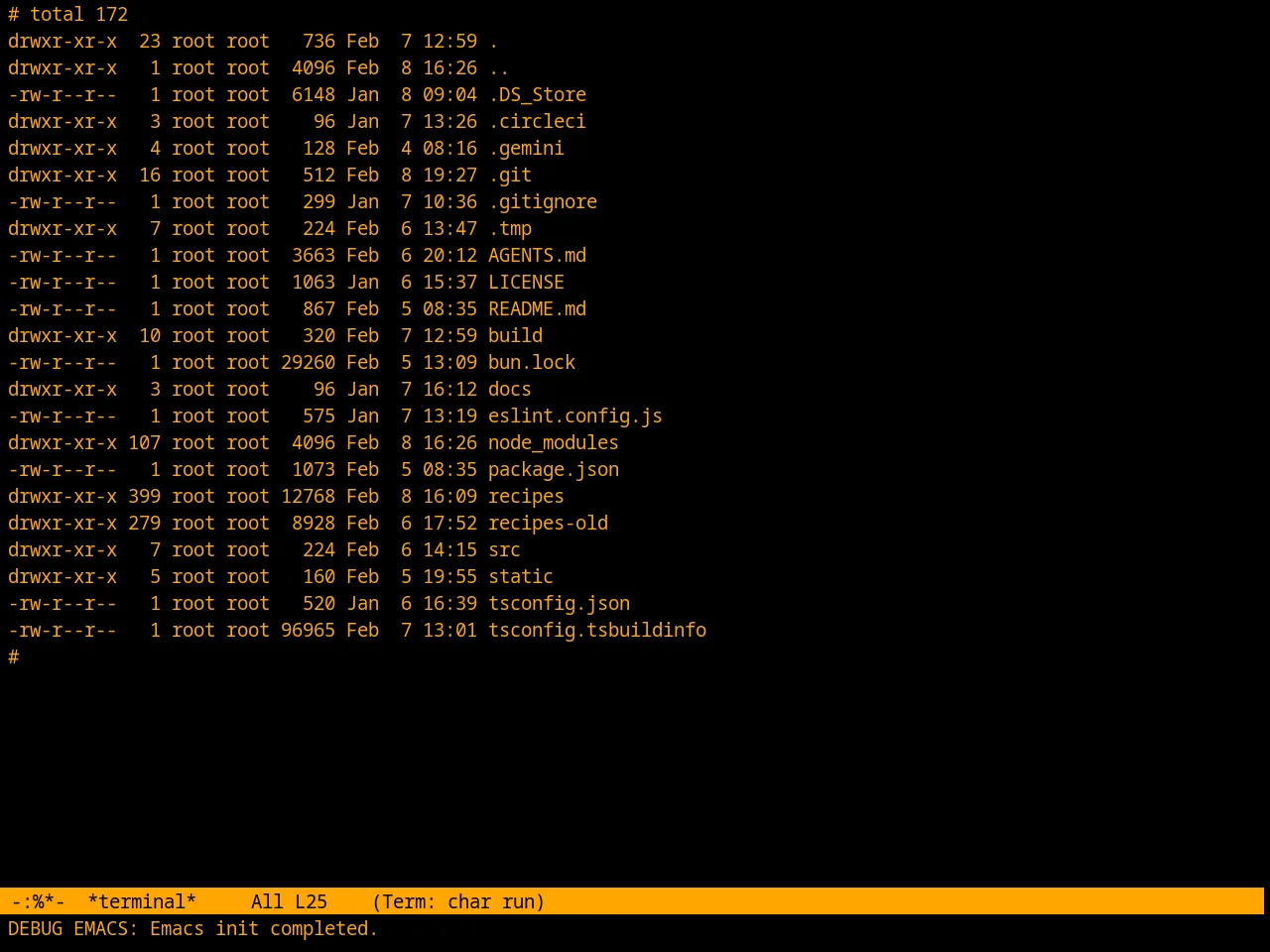
Task: Click the *terminal* buffer name in mode line
Action: coord(142,901)
